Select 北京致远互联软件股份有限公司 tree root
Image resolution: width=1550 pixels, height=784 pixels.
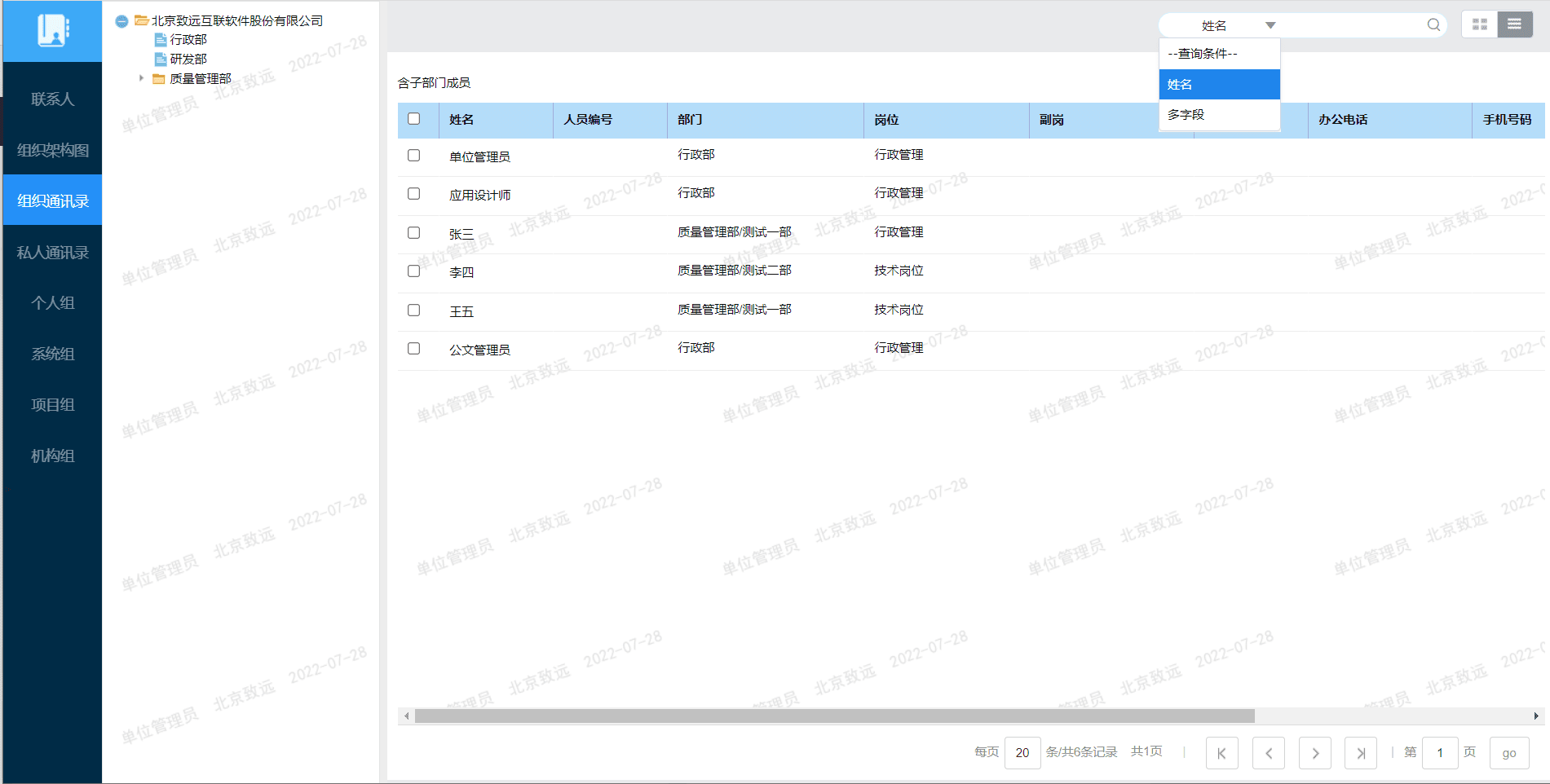click(237, 21)
